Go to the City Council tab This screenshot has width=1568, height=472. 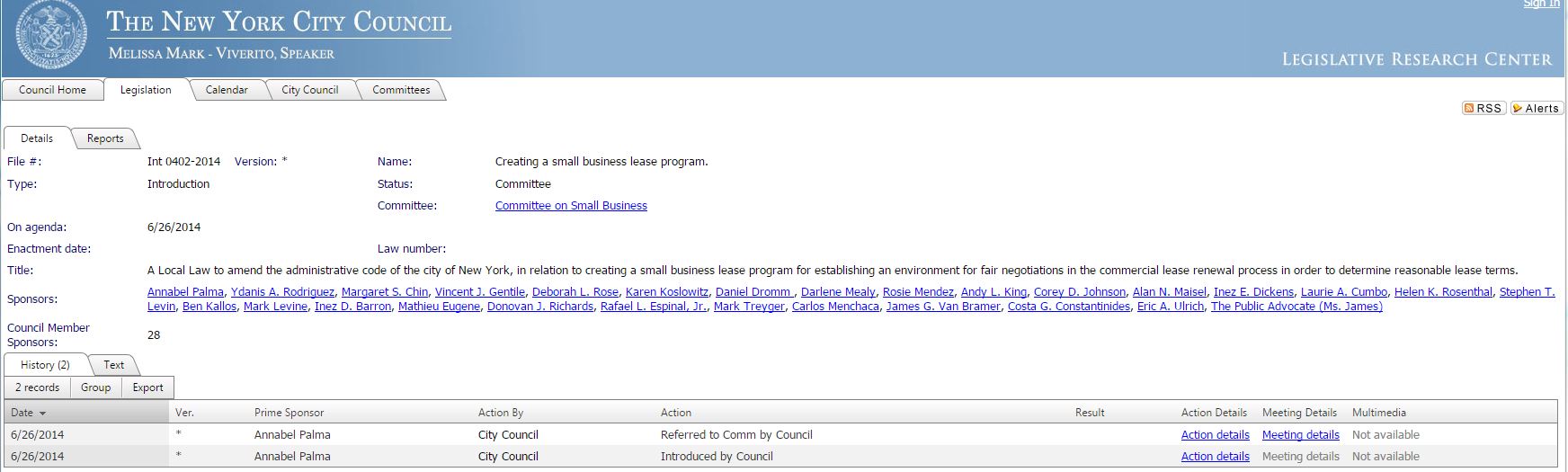[310, 90]
